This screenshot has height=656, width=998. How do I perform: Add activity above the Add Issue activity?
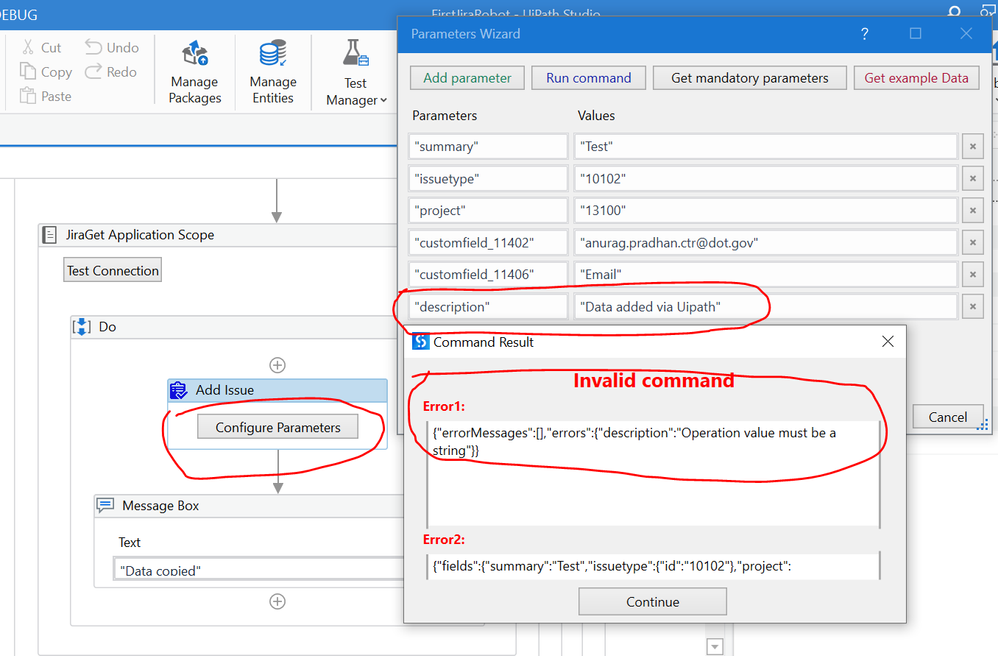[x=278, y=365]
